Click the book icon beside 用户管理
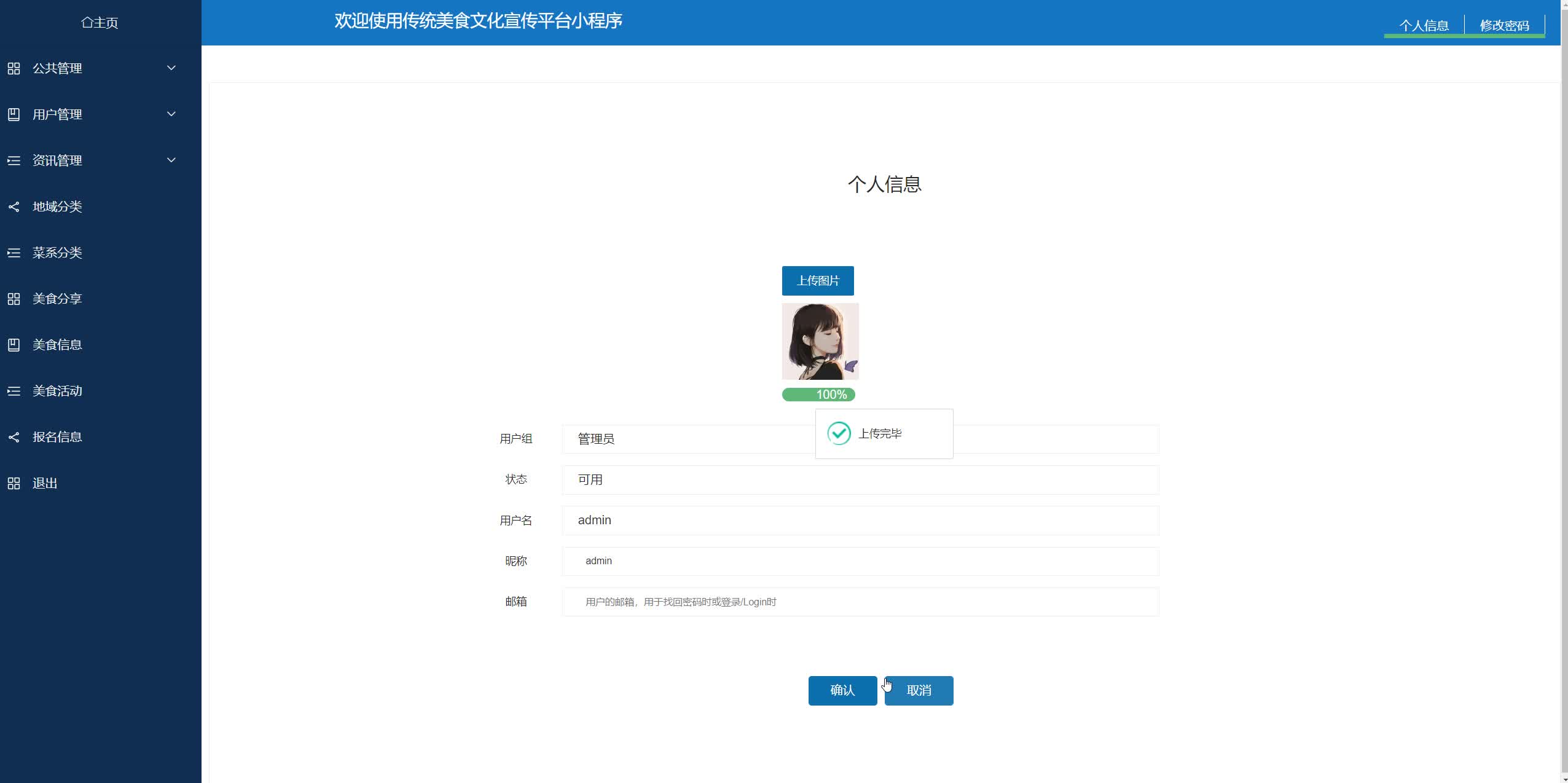 tap(14, 114)
